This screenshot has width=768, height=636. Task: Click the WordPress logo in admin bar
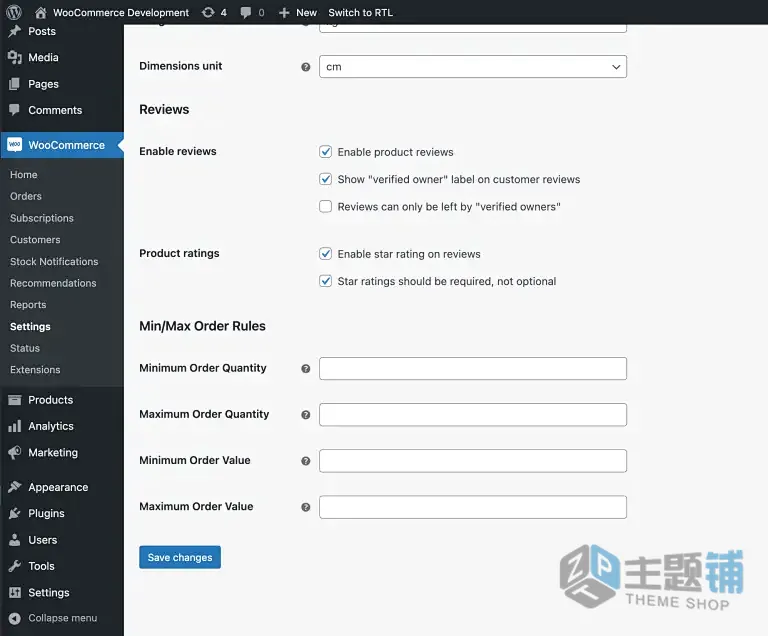click(x=14, y=12)
